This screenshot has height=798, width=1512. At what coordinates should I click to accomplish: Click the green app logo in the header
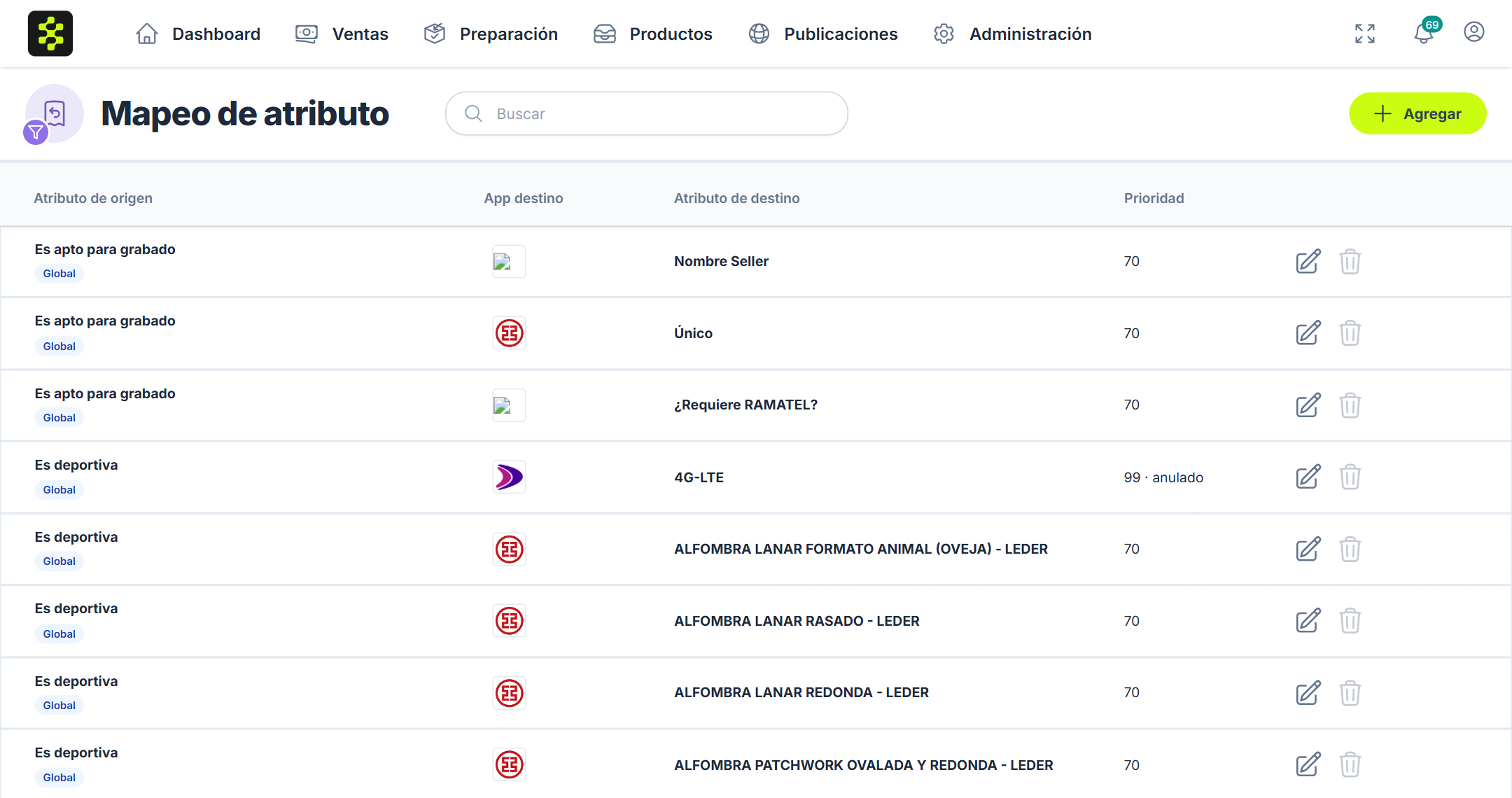pos(50,34)
